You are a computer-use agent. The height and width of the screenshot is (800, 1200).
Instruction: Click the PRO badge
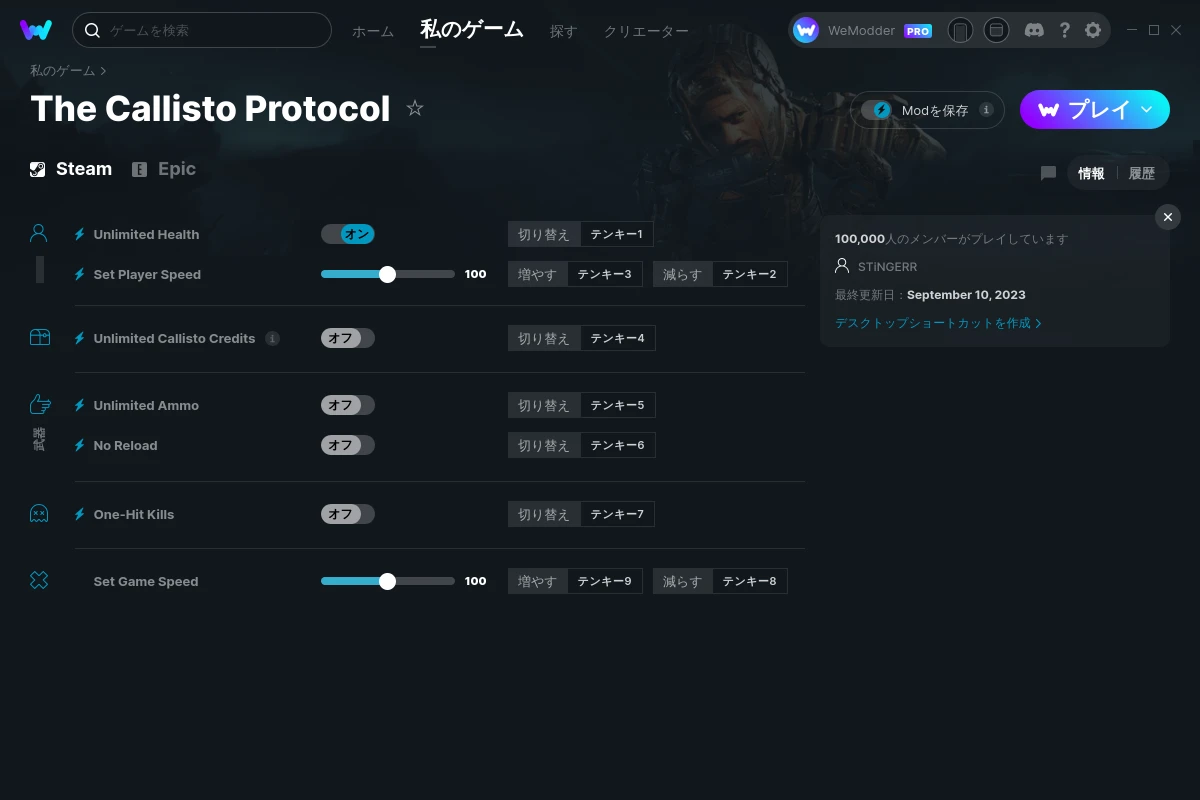coord(918,31)
